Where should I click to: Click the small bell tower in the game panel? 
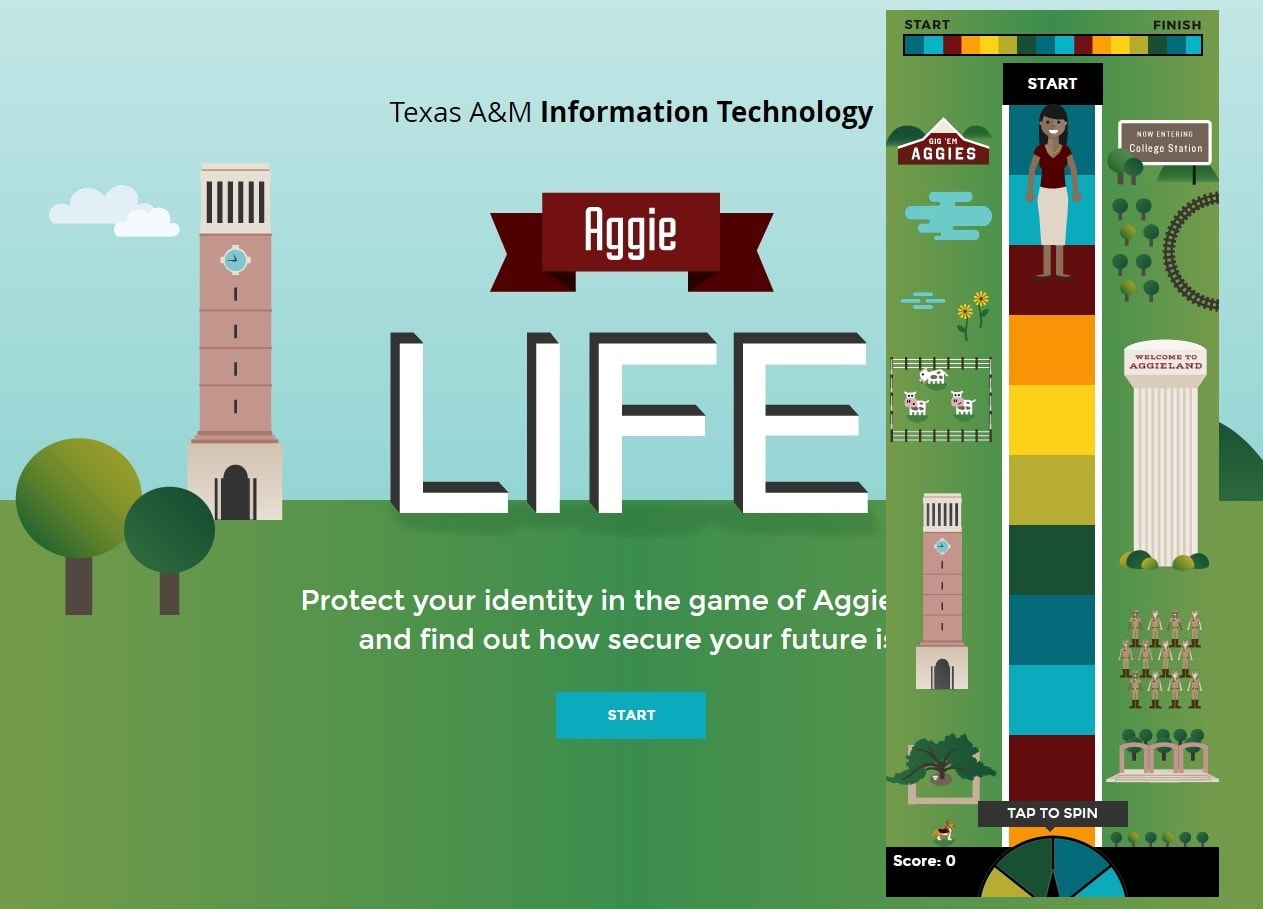942,591
